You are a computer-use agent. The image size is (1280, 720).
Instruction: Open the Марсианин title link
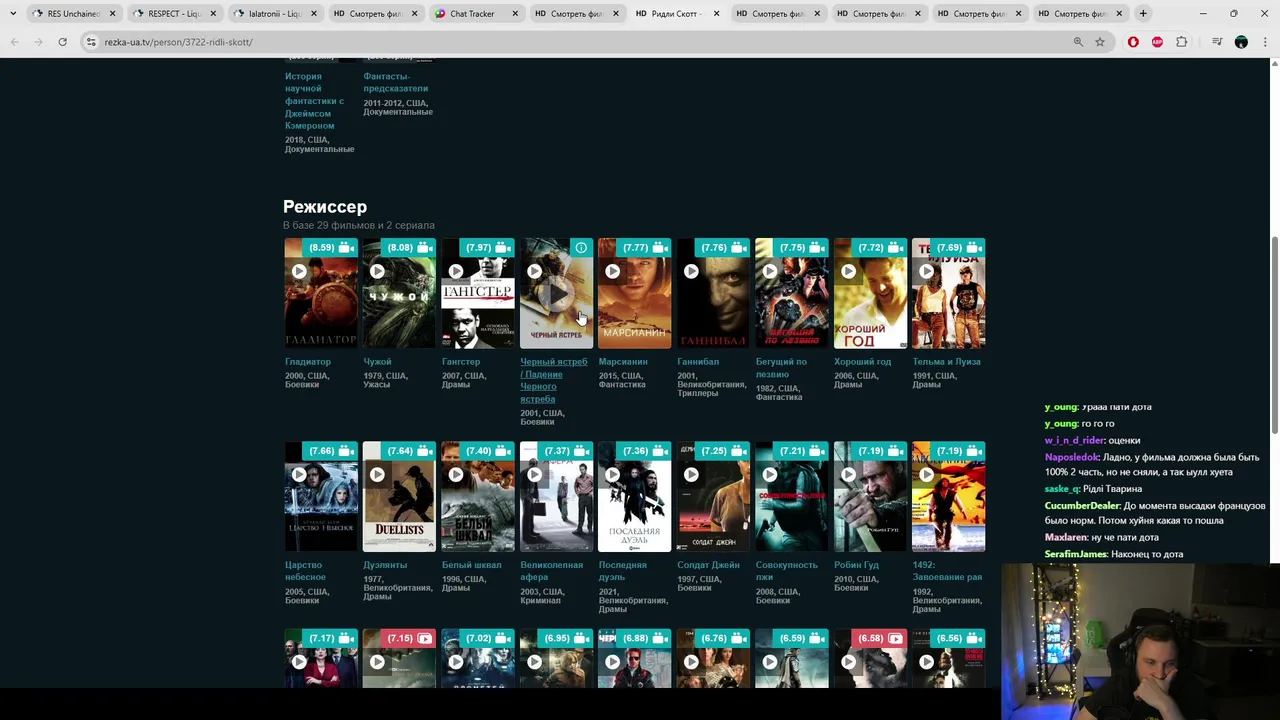[623, 362]
